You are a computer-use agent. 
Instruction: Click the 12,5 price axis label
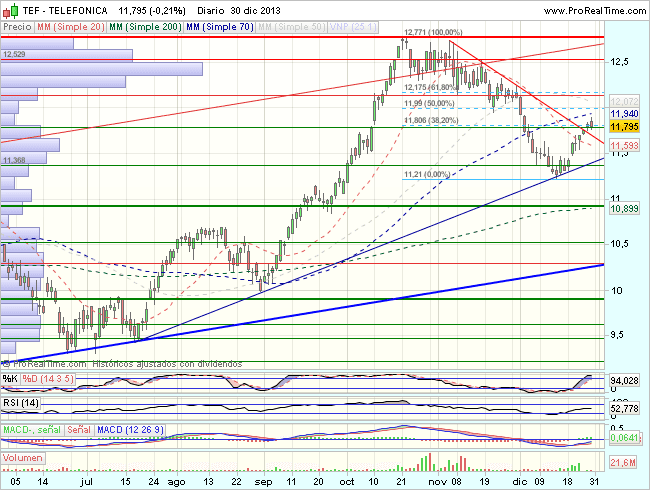[620, 62]
